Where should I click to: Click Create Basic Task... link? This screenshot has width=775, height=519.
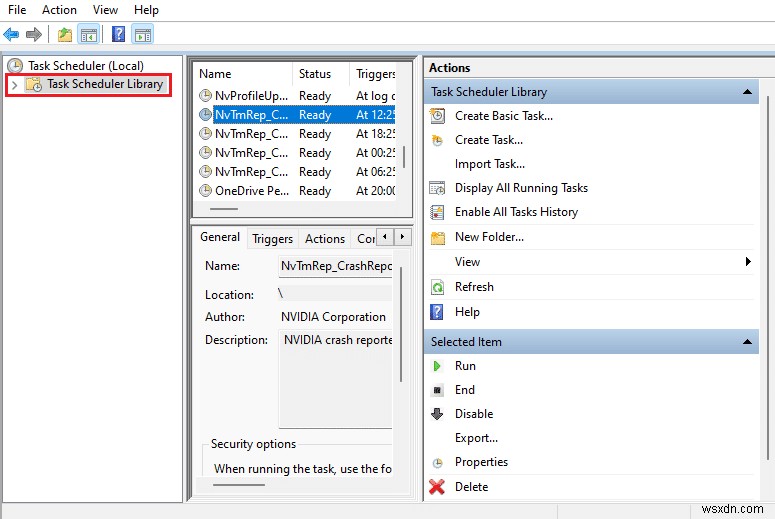[x=504, y=116]
